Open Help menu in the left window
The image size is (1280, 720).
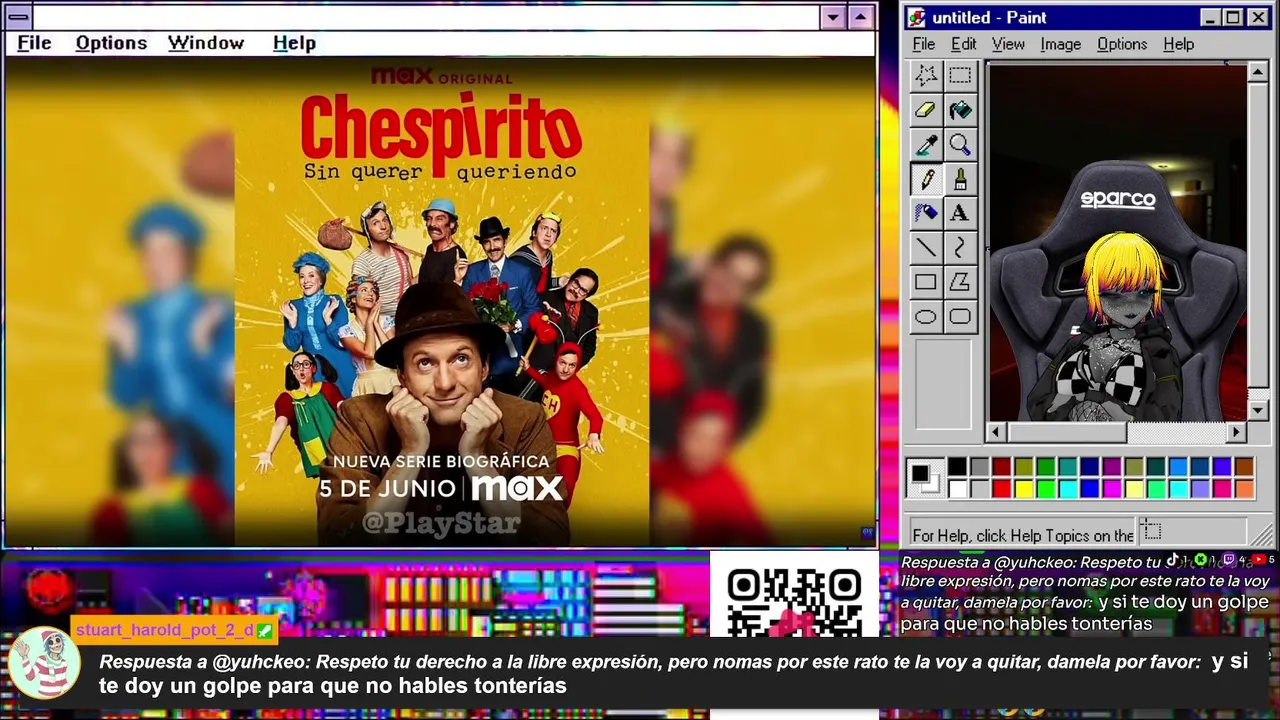coord(294,43)
